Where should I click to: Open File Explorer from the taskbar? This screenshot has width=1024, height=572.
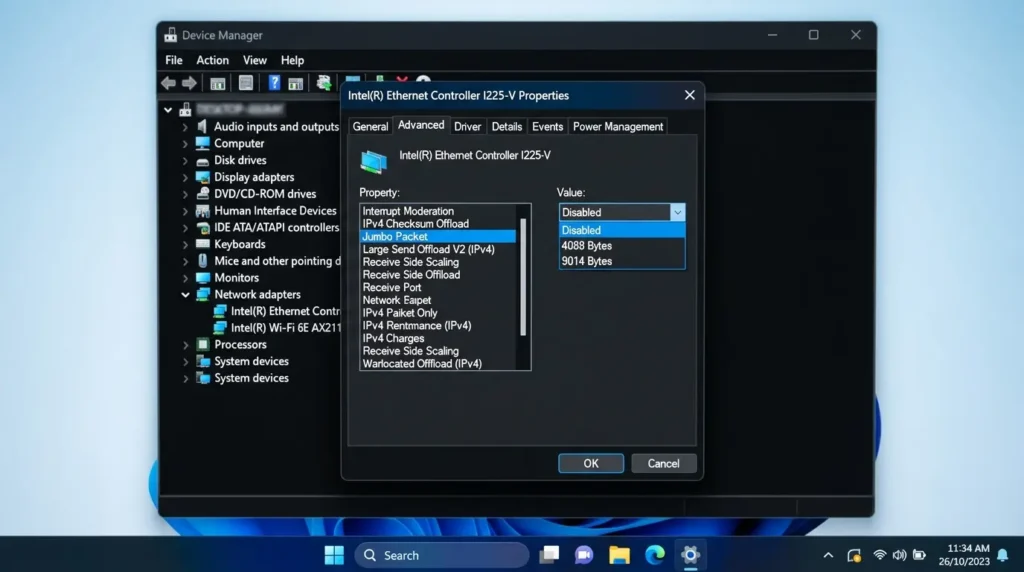(x=619, y=555)
